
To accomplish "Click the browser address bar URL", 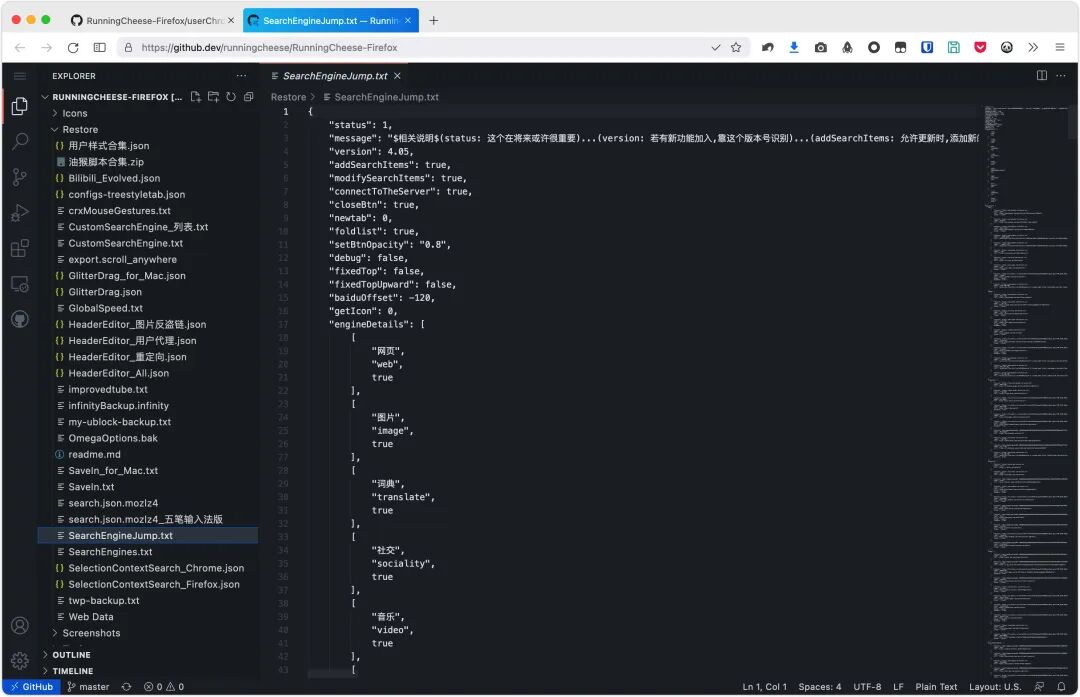I will 269,48.
